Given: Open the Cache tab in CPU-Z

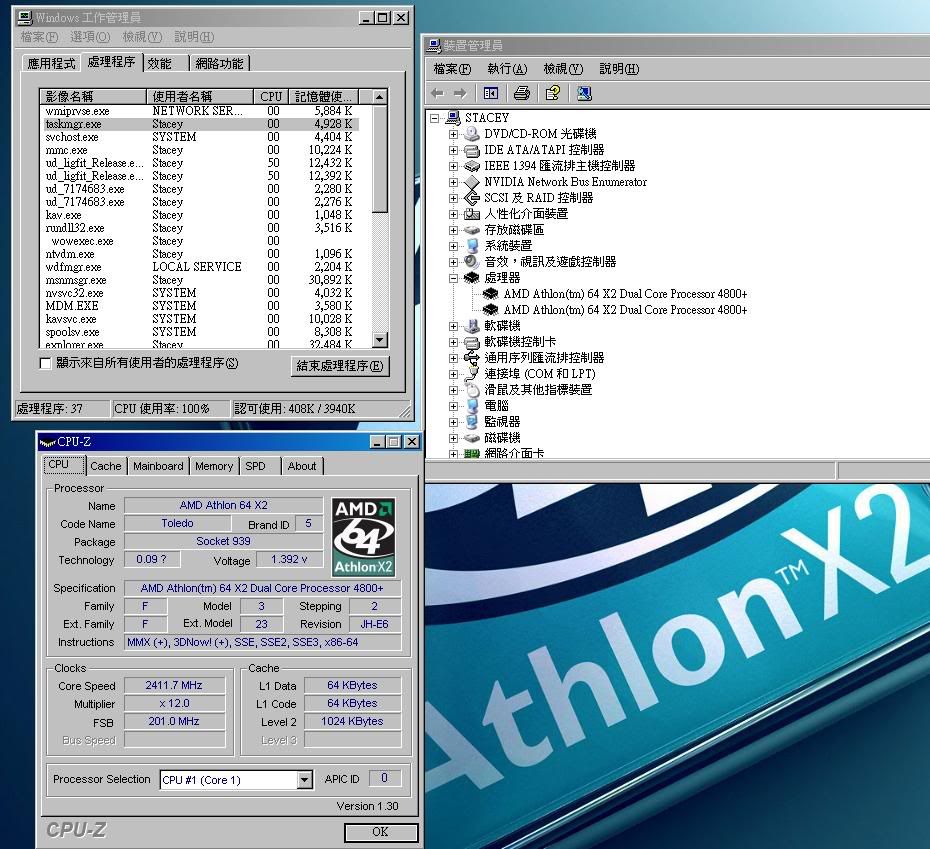Looking at the screenshot, I should pyautogui.click(x=106, y=466).
